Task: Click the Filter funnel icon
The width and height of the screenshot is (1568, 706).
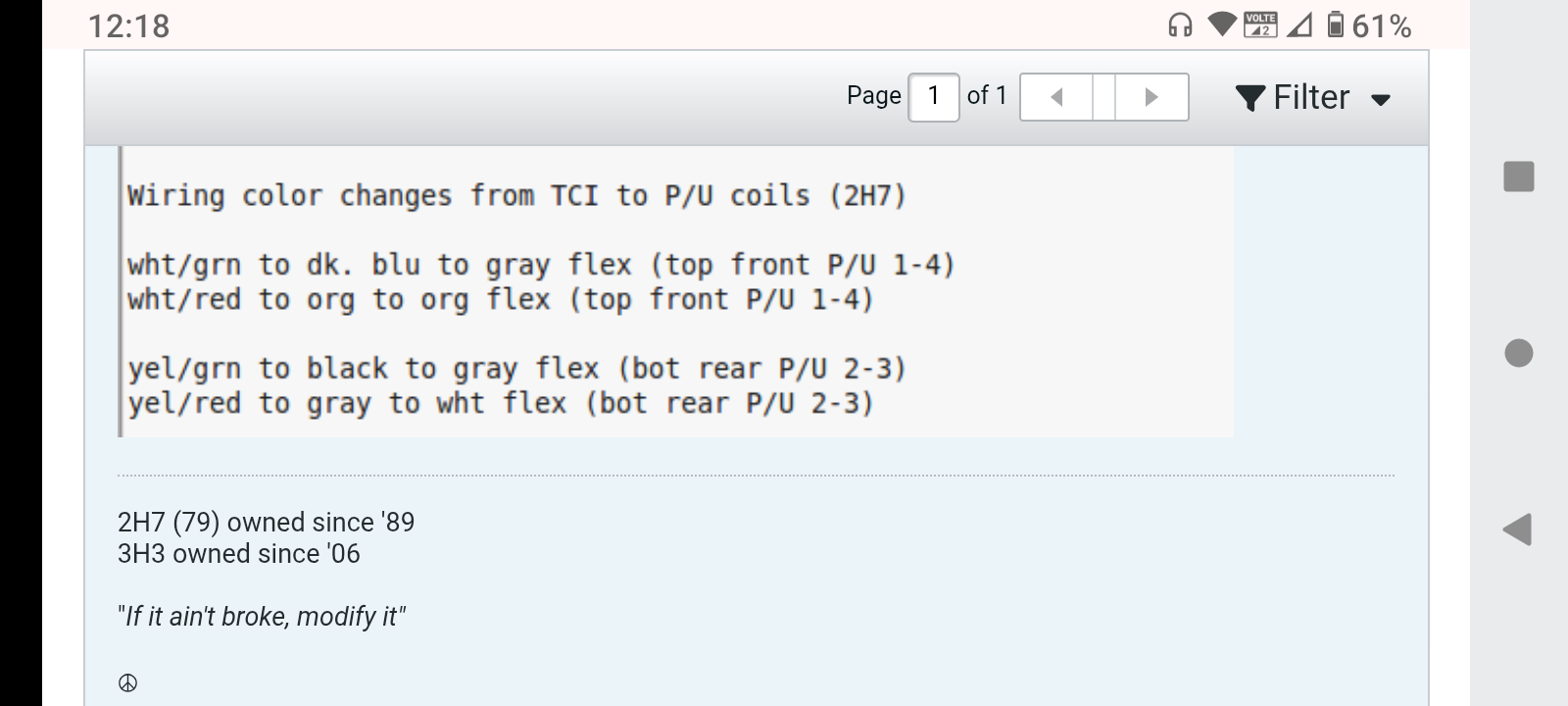Action: 1250,98
